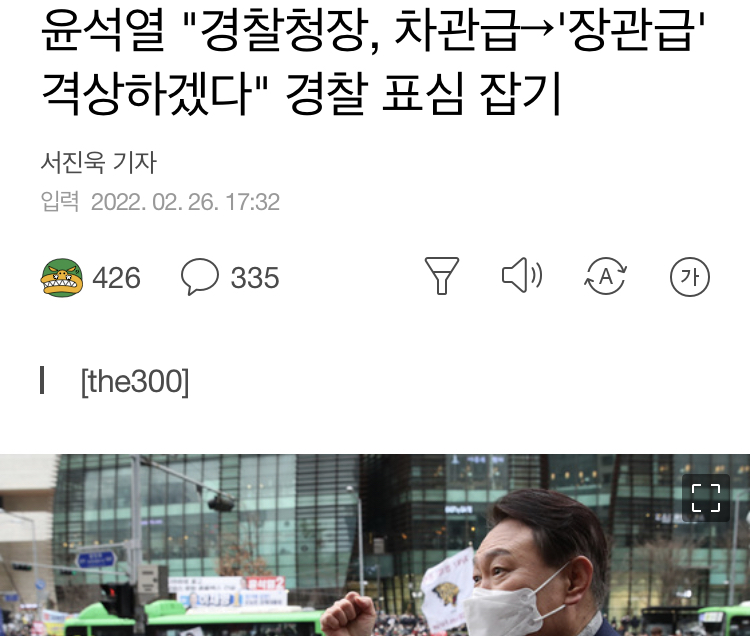Click the green bus in photo background

(x=191, y=621)
